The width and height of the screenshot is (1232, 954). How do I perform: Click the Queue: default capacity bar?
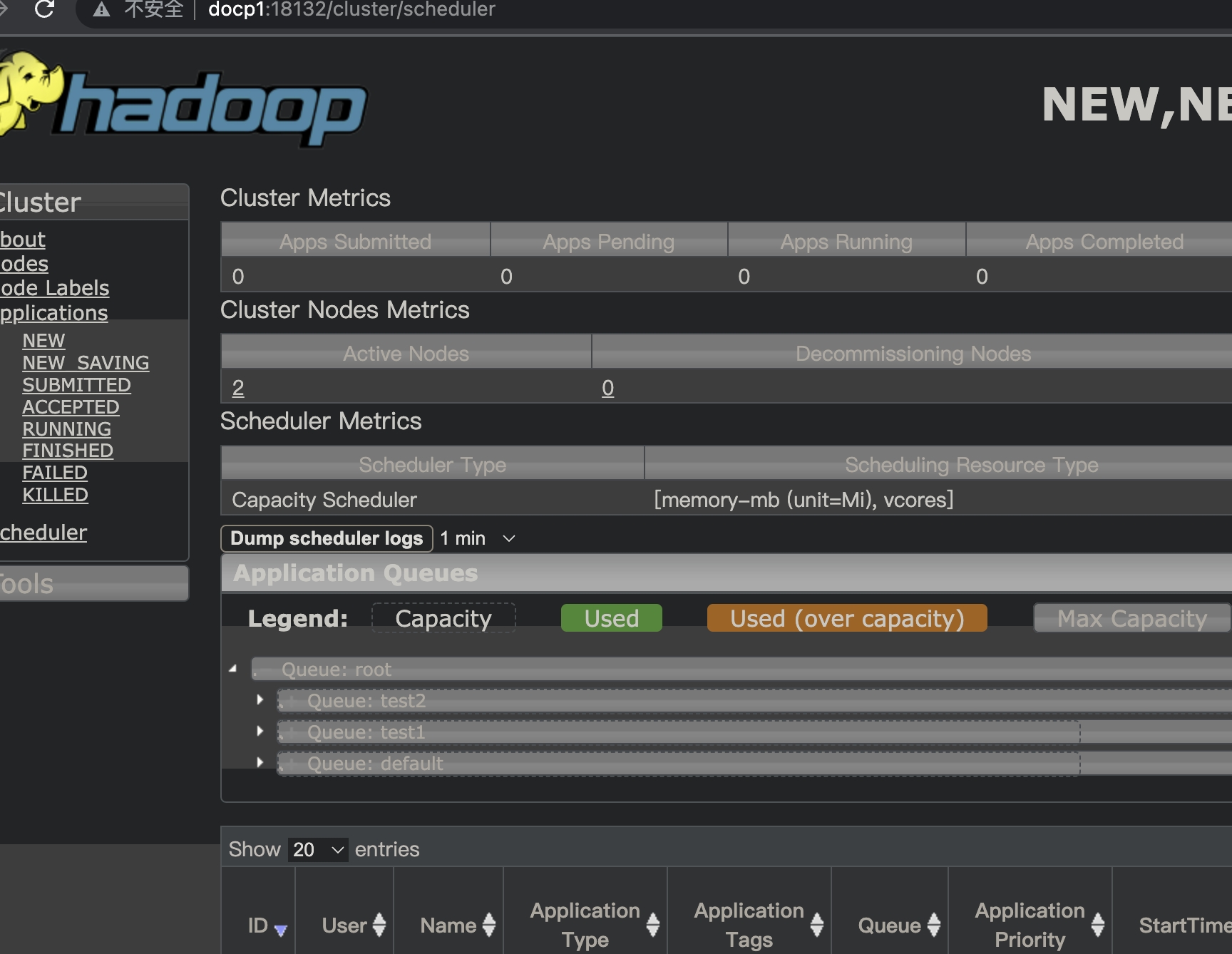754,764
